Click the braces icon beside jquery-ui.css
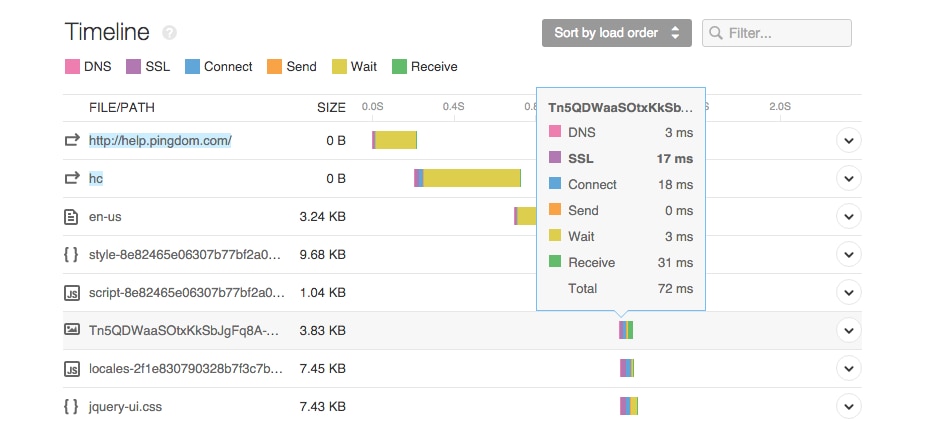926x424 pixels. pyautogui.click(x=71, y=406)
